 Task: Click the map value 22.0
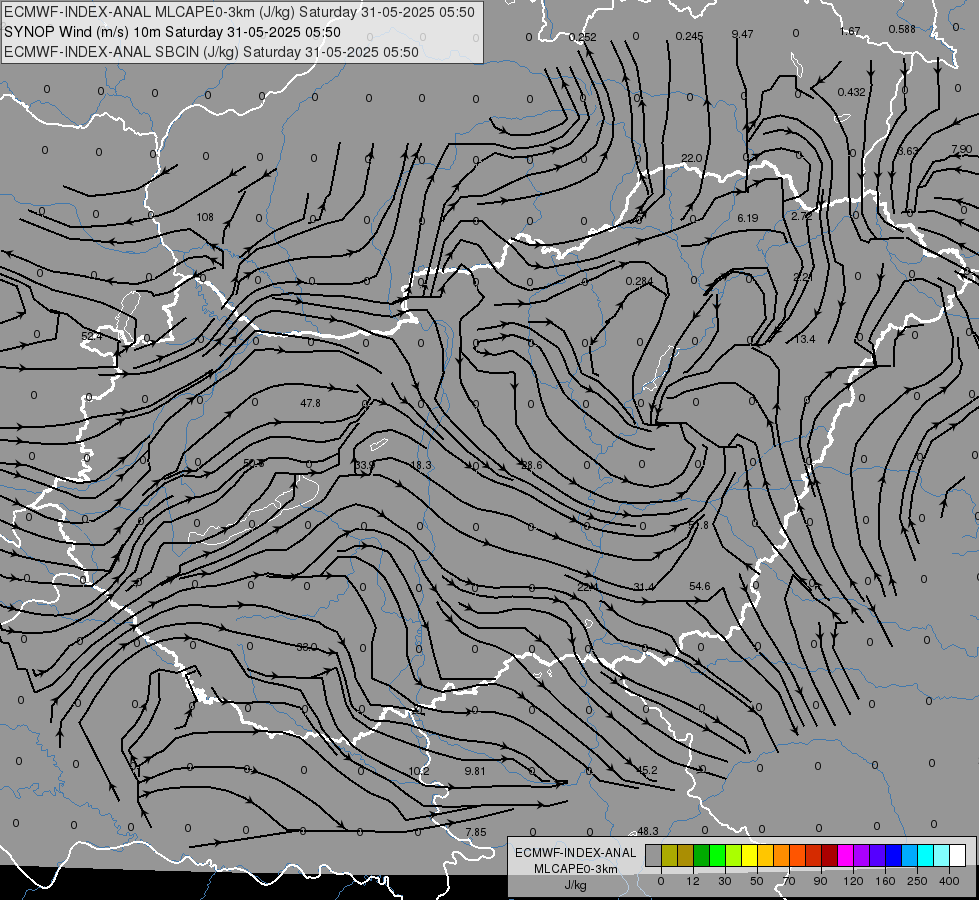(x=692, y=159)
